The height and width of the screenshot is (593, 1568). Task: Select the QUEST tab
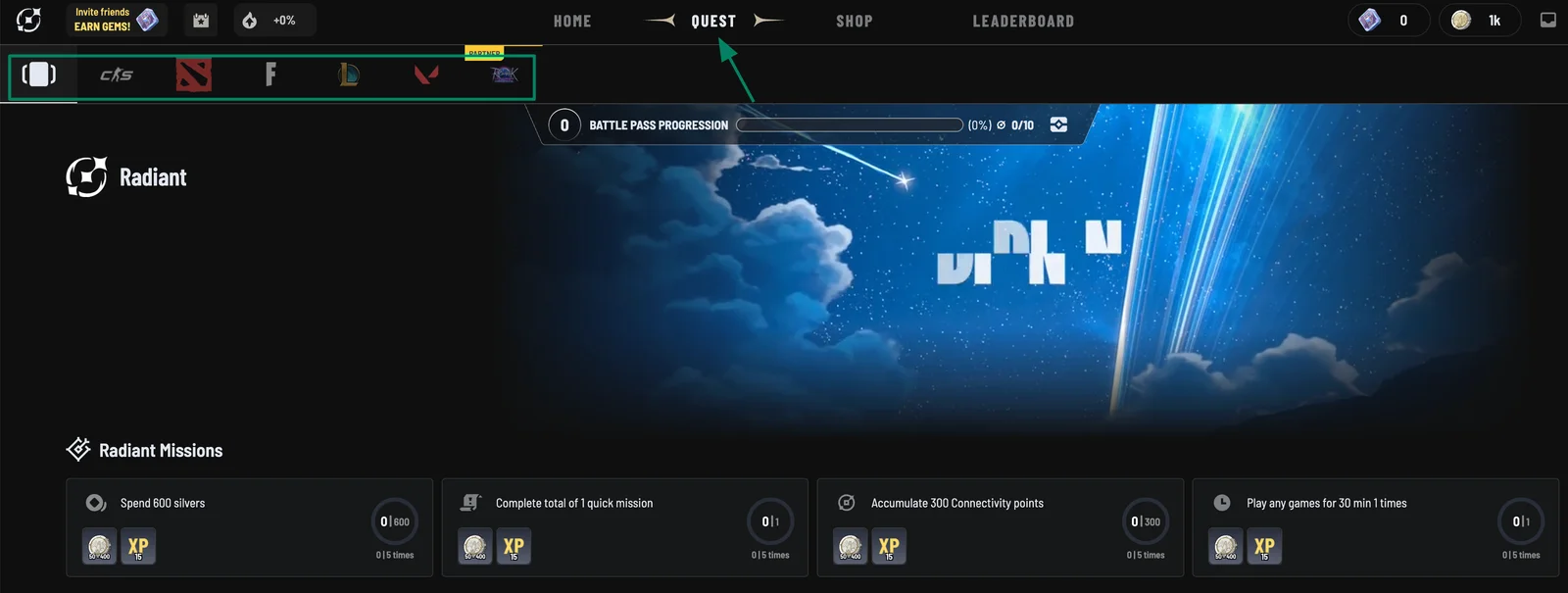[713, 21]
